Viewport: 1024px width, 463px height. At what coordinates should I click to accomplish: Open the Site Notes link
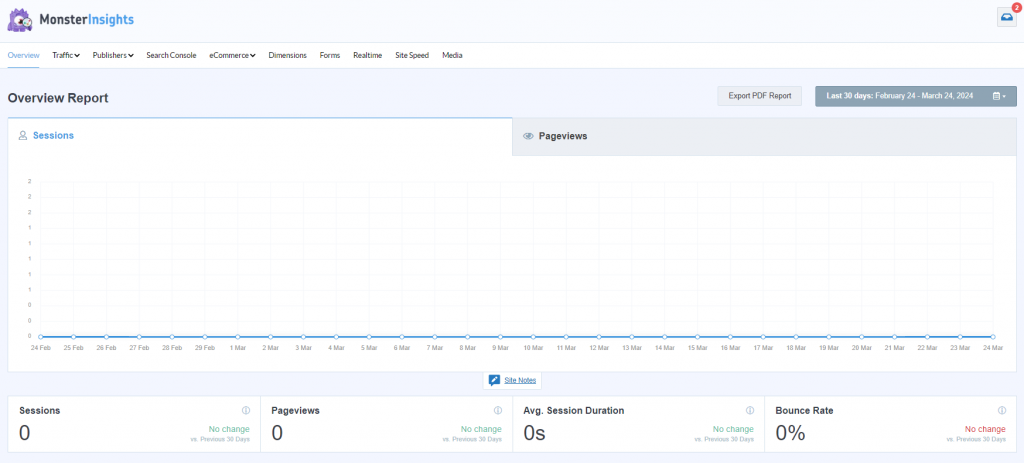519,381
